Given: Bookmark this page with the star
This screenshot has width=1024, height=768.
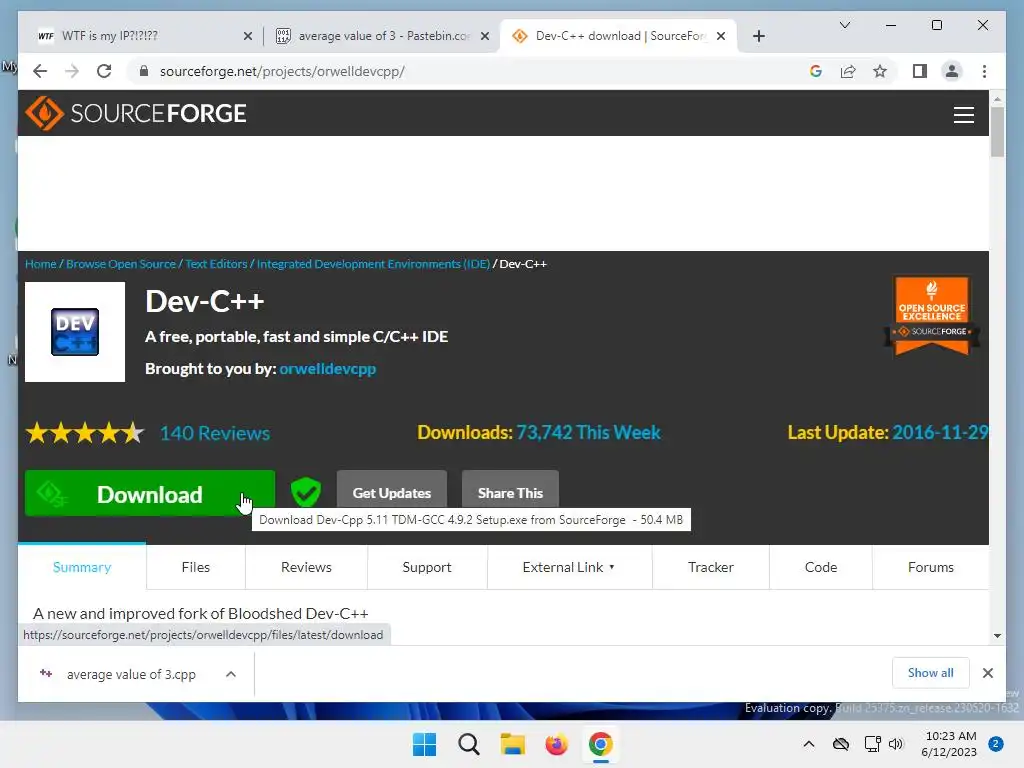Looking at the screenshot, I should 880,71.
